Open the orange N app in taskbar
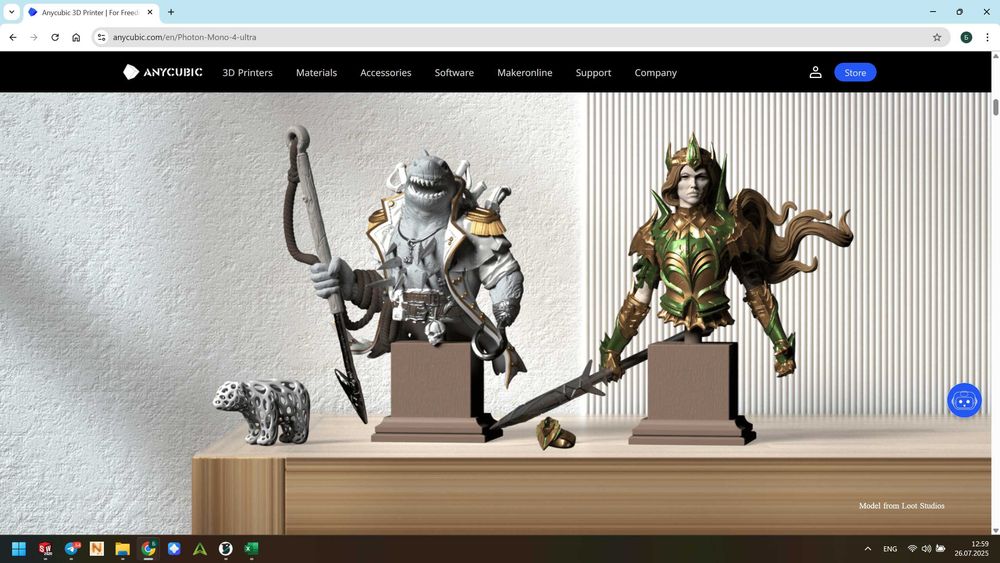Image resolution: width=1000 pixels, height=563 pixels. (97, 548)
